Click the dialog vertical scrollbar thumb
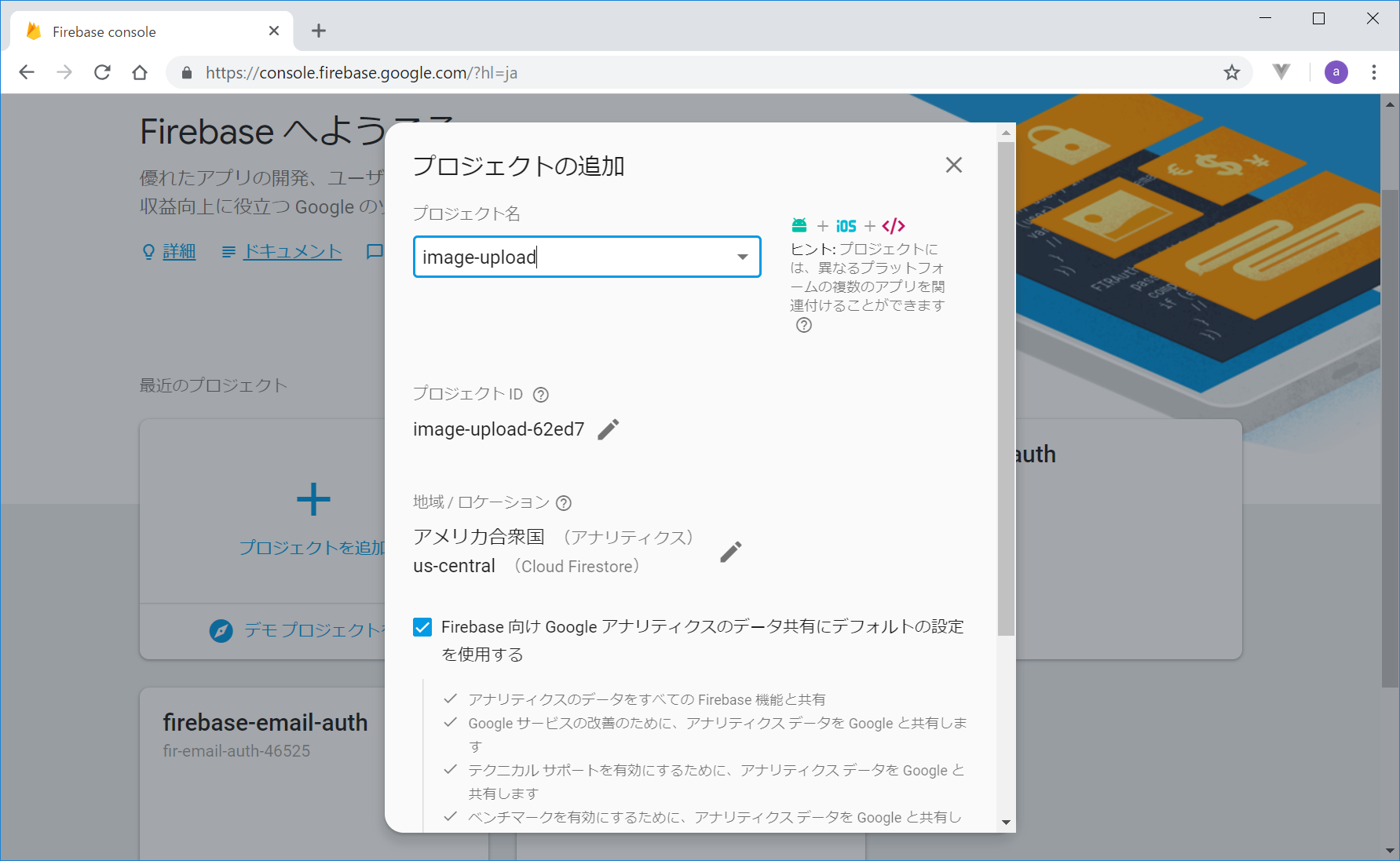 [1006, 389]
